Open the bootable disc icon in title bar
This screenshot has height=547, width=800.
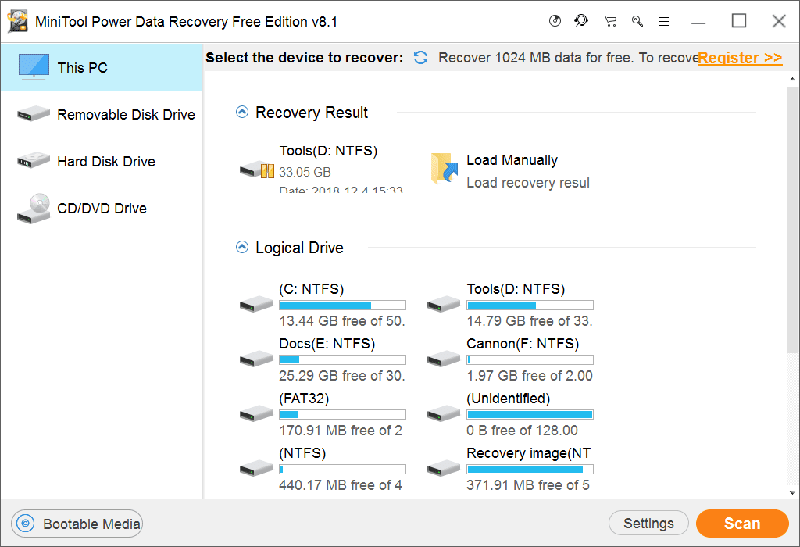pos(555,21)
